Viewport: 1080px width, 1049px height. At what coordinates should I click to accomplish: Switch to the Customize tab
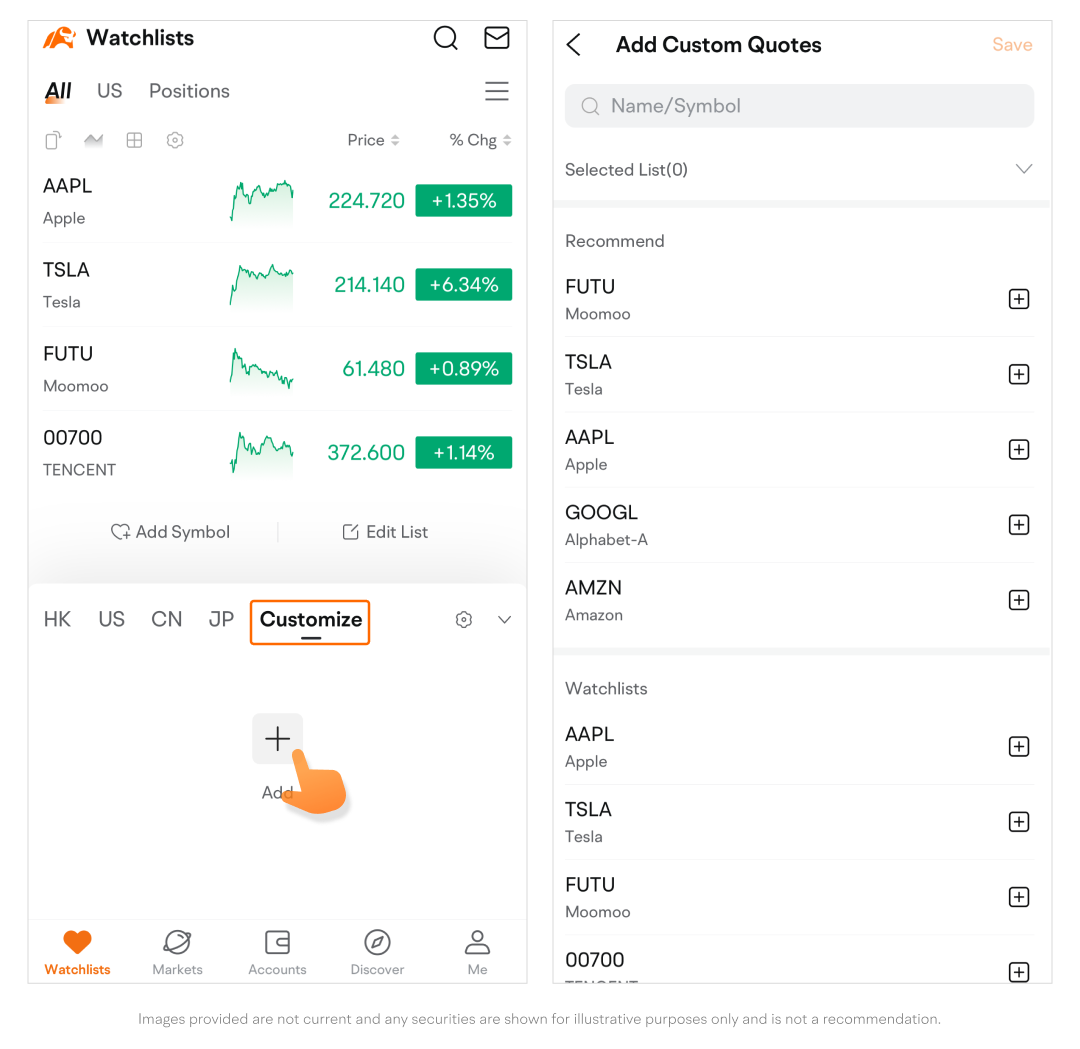(x=311, y=621)
